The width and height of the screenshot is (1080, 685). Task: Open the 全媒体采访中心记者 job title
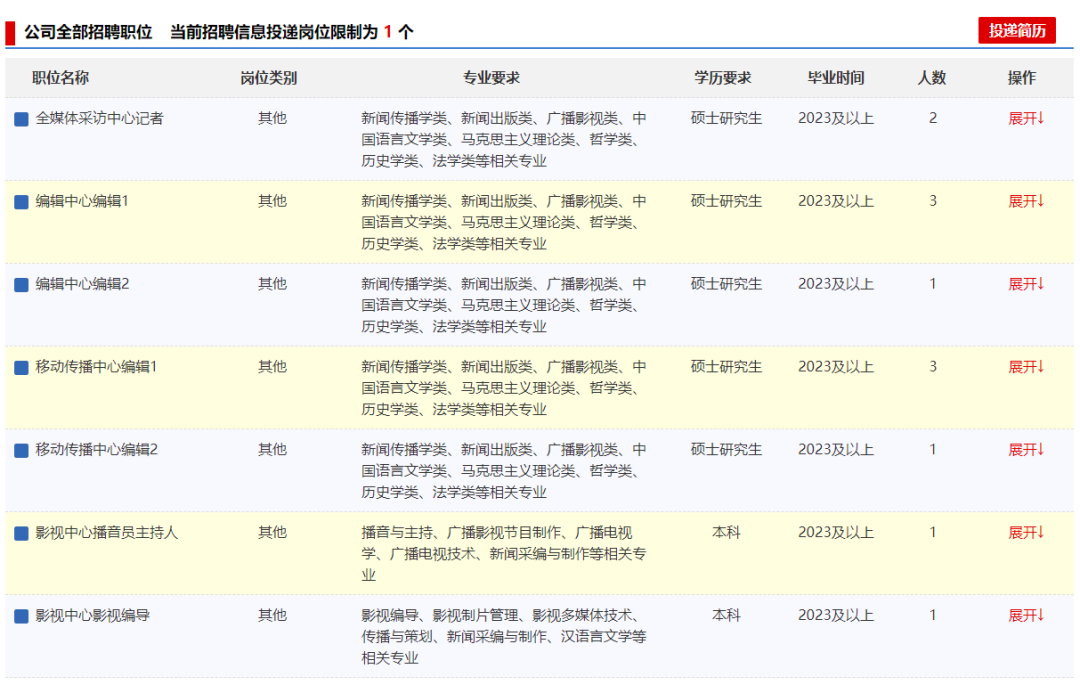pos(99,118)
